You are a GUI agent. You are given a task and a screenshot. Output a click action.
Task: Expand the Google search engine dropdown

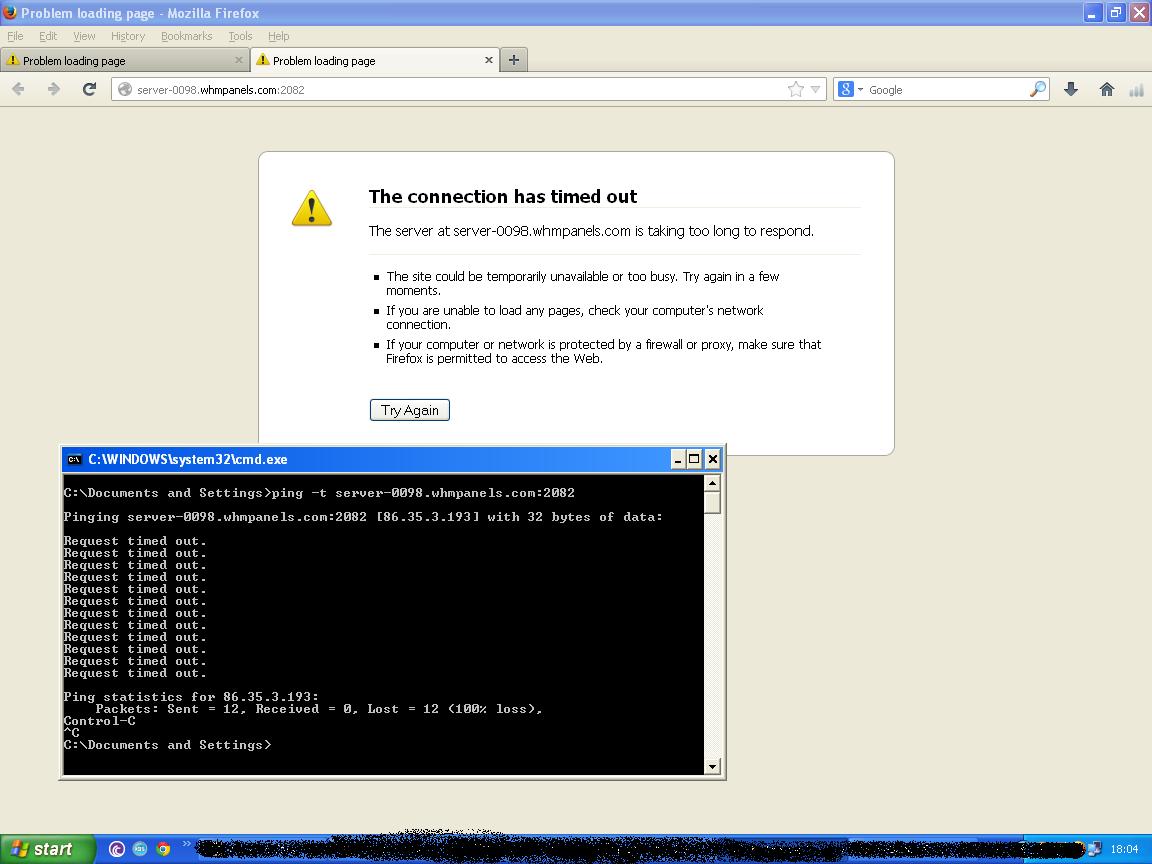(x=850, y=89)
